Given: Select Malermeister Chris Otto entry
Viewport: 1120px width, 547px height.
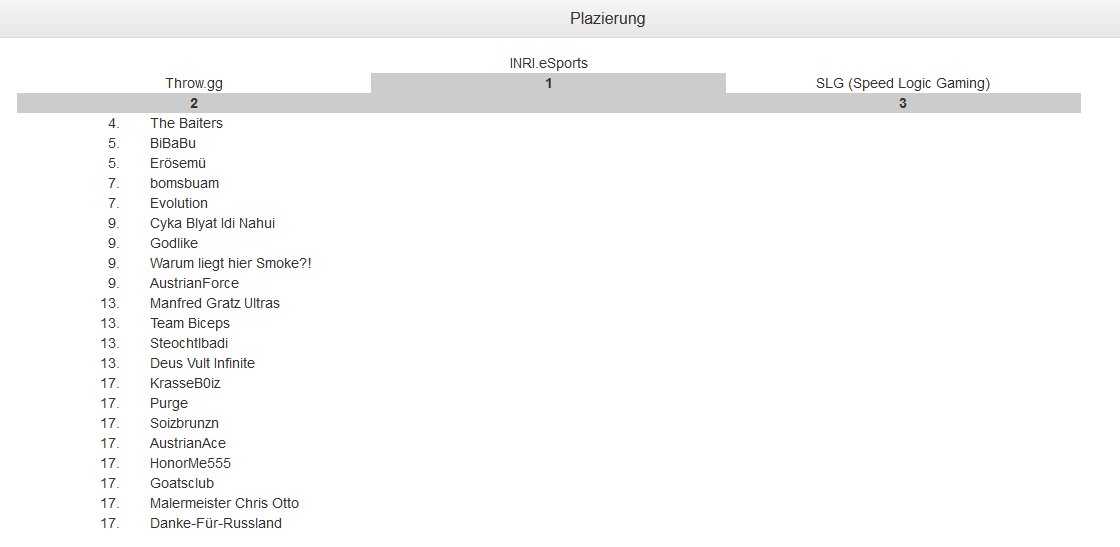Looking at the screenshot, I should tap(224, 503).
